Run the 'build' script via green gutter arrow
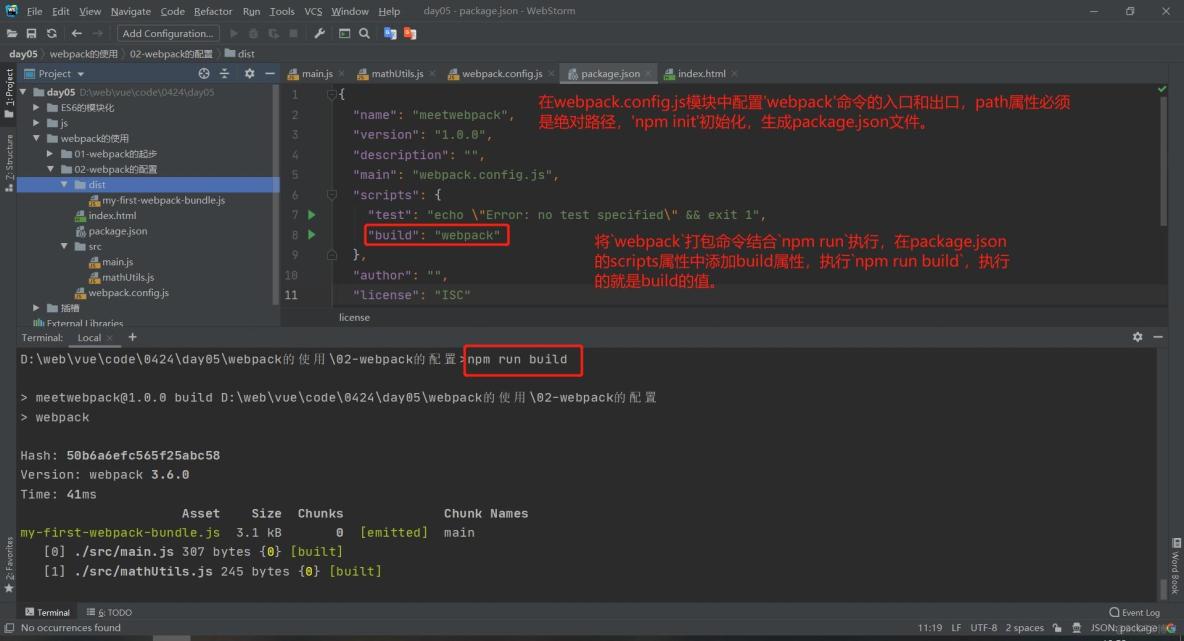 click(310, 234)
